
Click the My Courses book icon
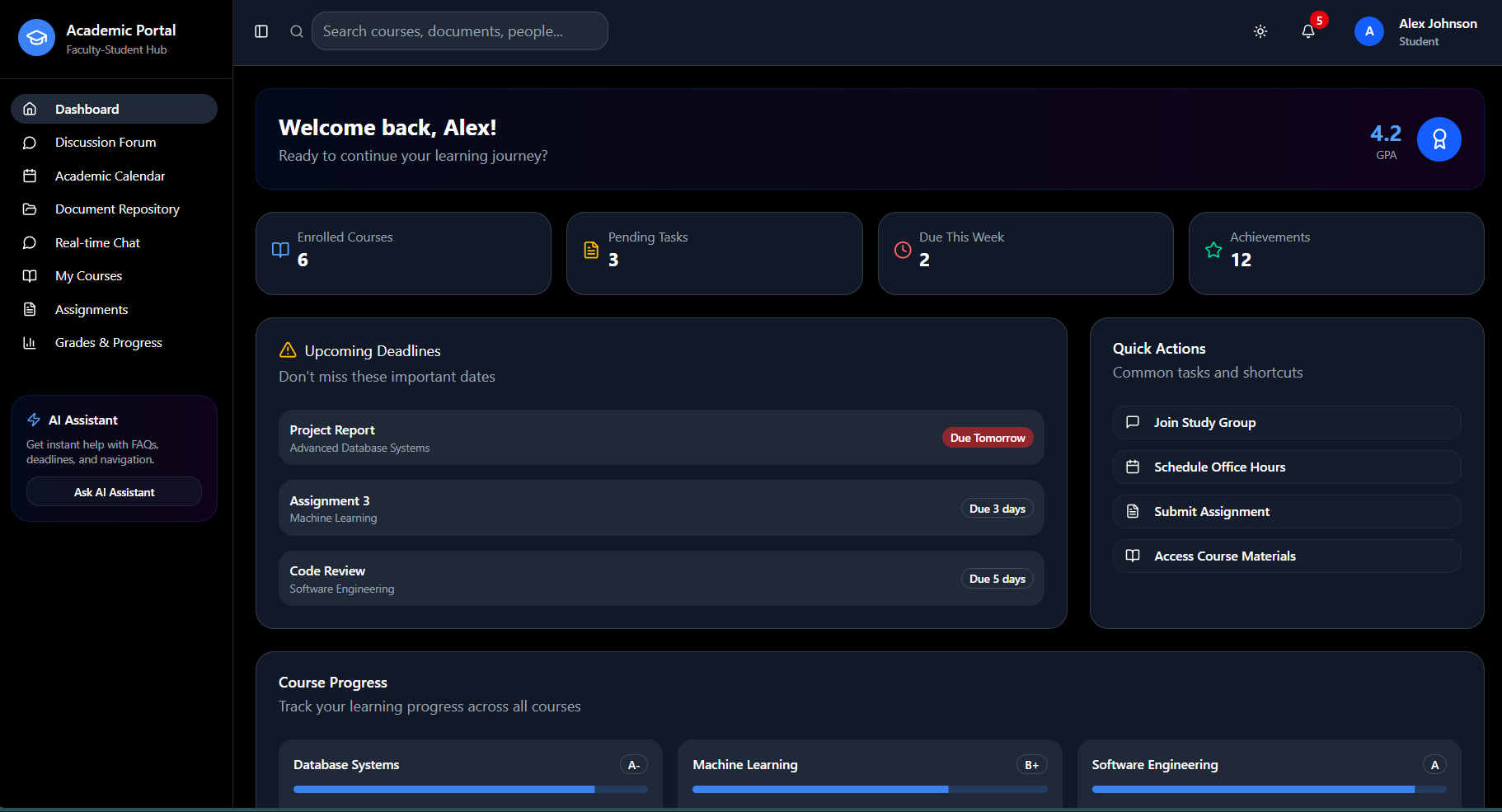point(30,276)
